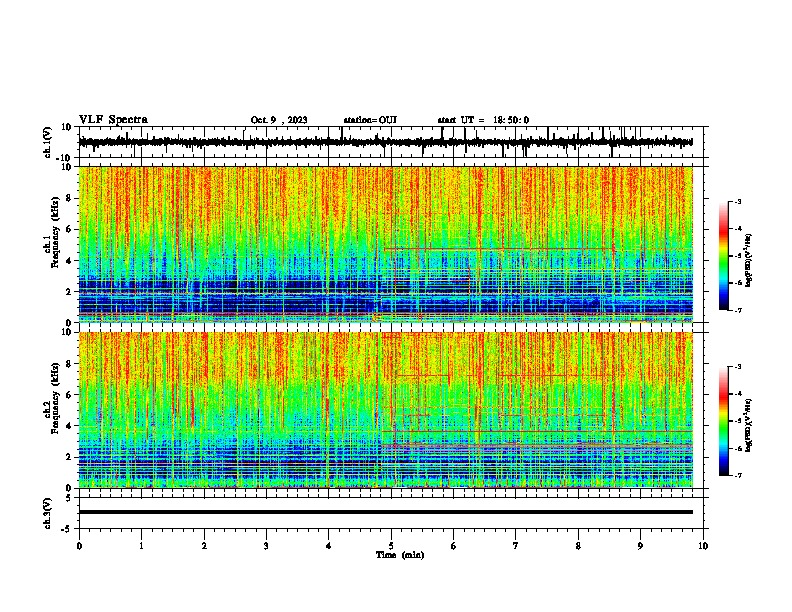Click the "VLF Spectra" plot title

[x=113, y=120]
